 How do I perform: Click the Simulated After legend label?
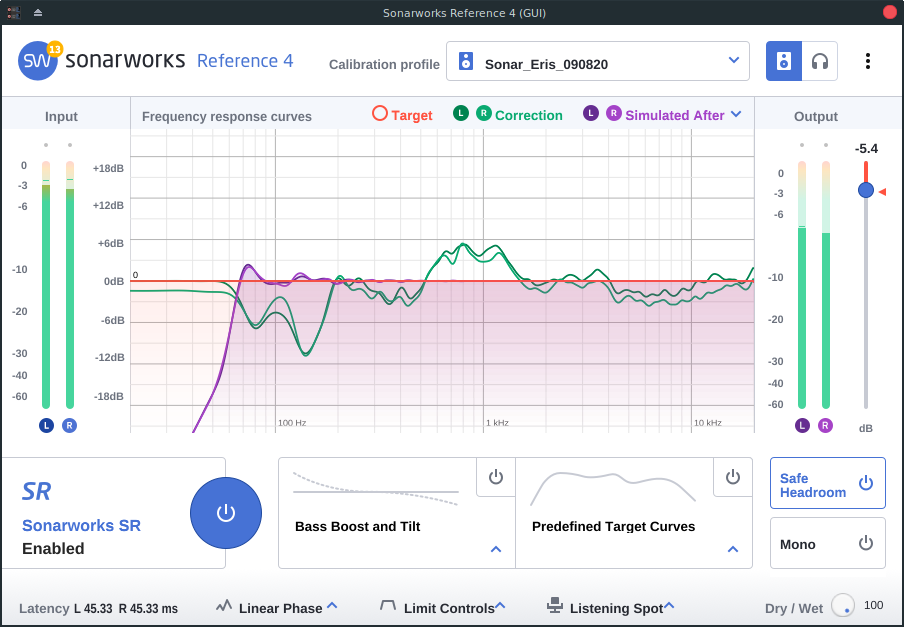click(x=675, y=115)
